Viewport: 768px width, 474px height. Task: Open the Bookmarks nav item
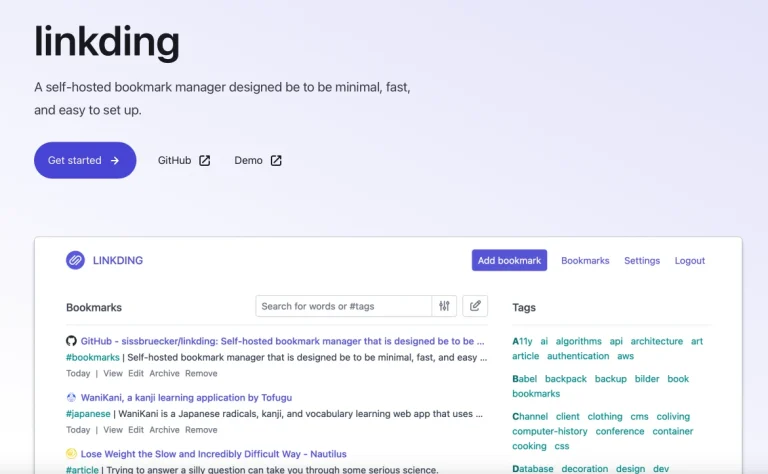pyautogui.click(x=585, y=261)
